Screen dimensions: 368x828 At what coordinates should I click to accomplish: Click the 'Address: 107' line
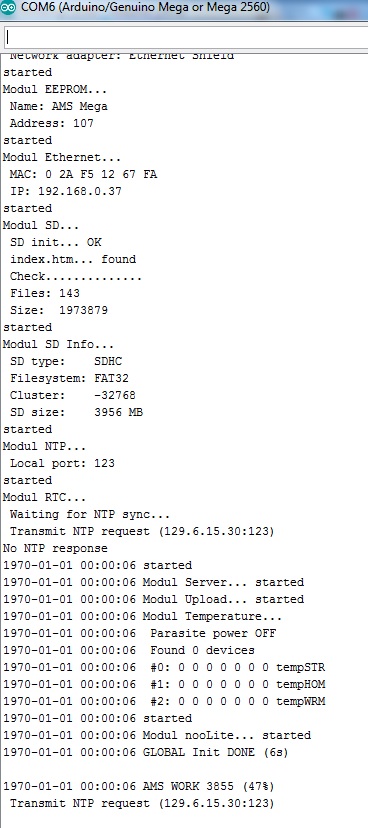pos(52,123)
